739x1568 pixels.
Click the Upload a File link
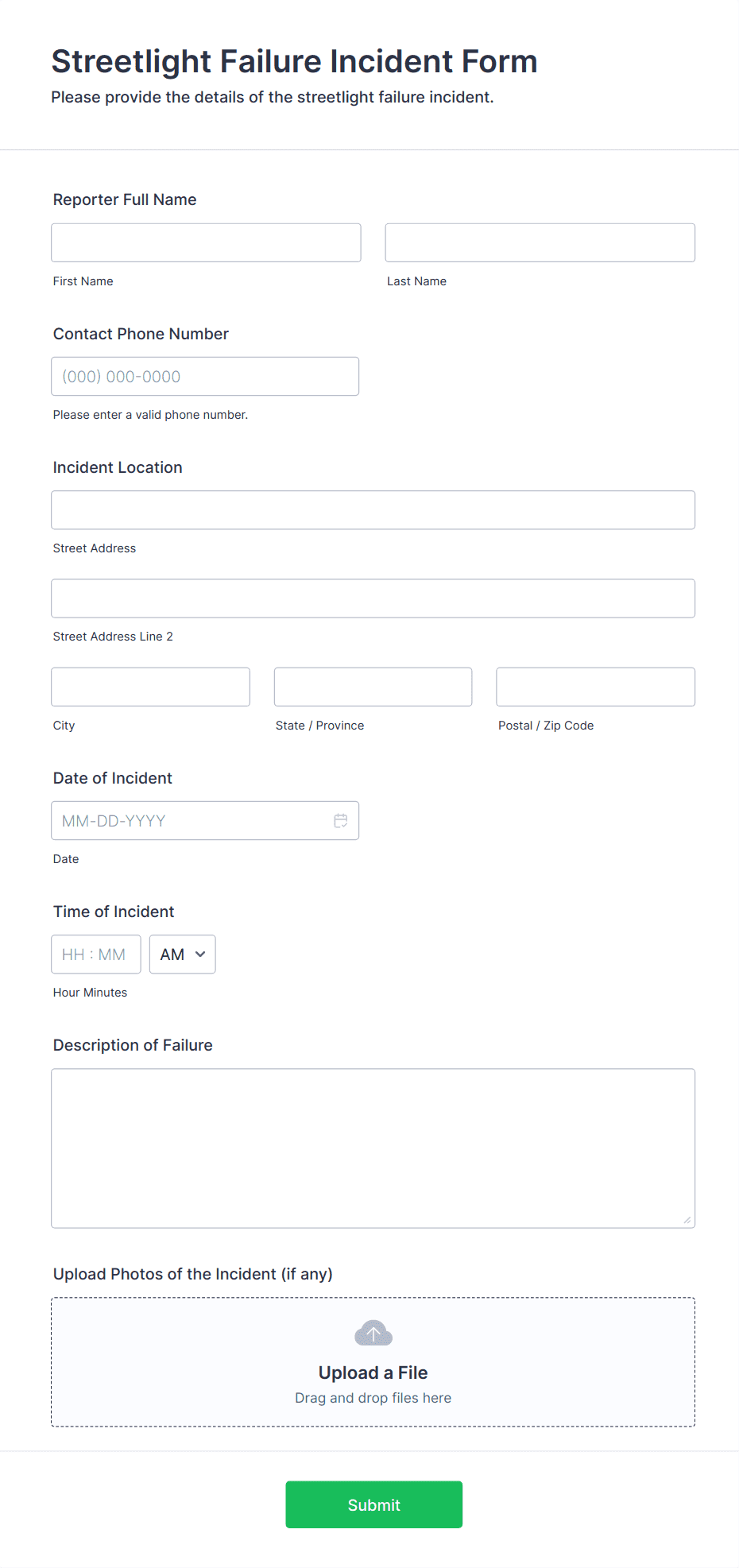373,1372
